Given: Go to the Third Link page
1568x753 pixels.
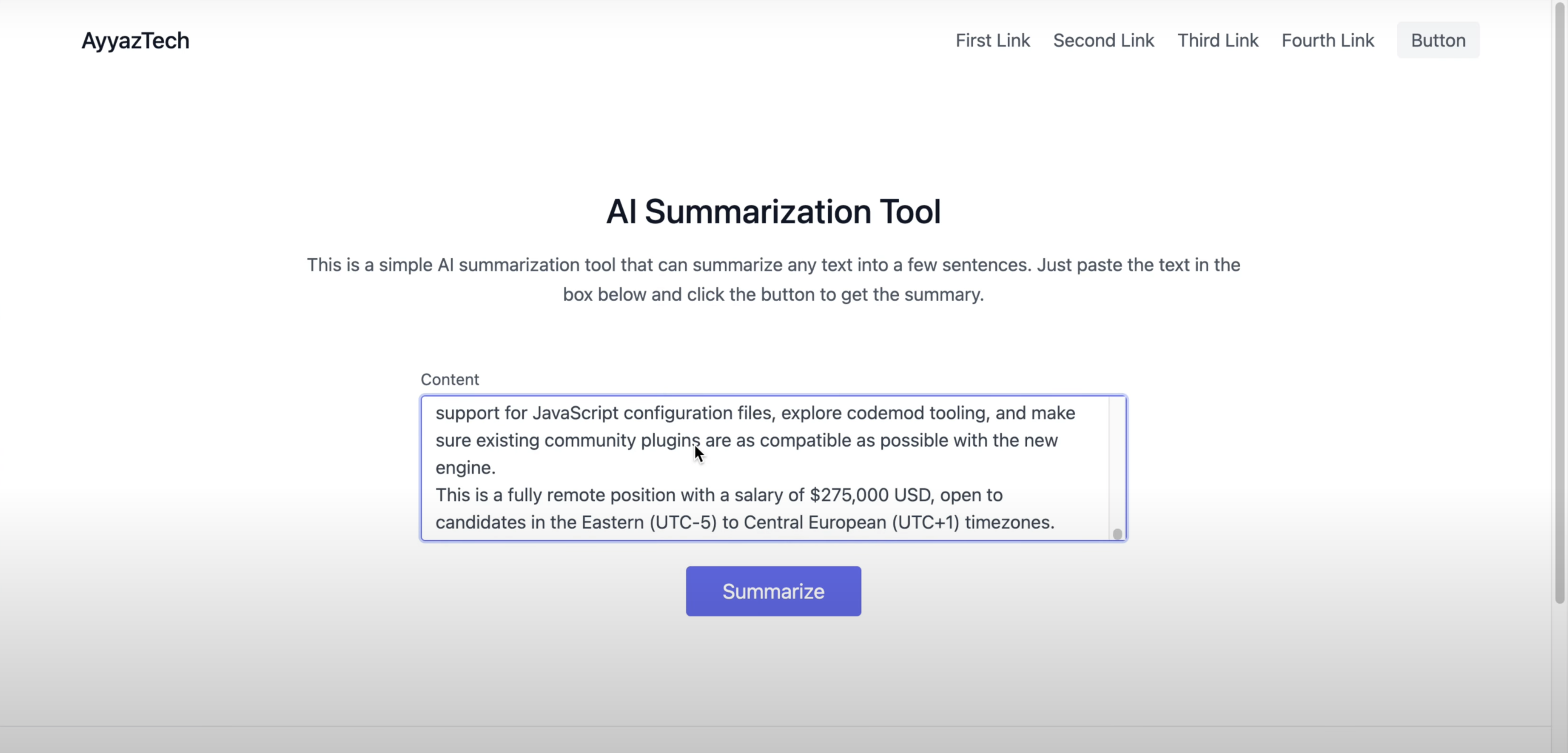Looking at the screenshot, I should (1217, 40).
